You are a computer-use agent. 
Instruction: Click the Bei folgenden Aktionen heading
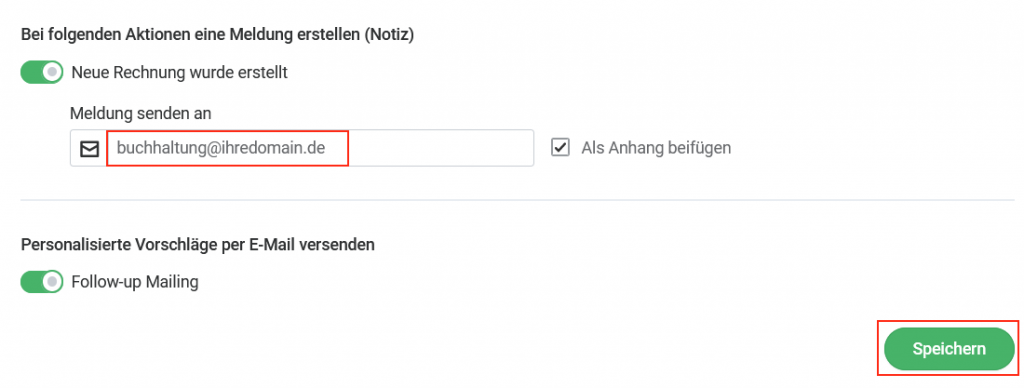[x=217, y=35]
